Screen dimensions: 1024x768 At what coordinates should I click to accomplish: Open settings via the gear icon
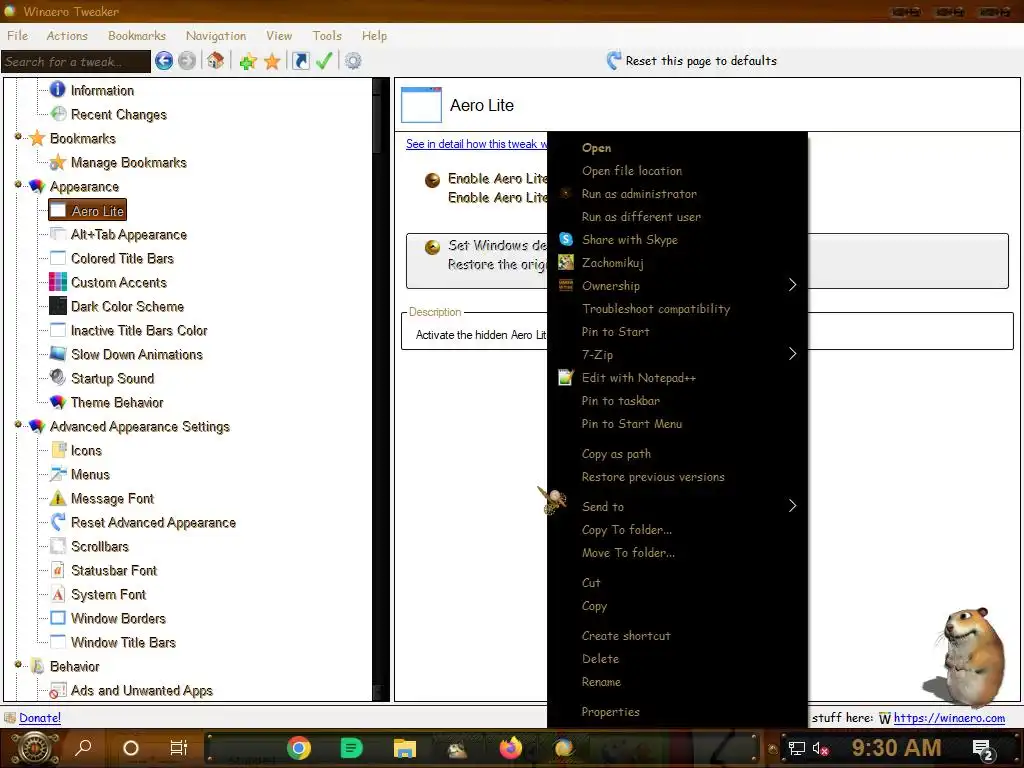coord(353,61)
